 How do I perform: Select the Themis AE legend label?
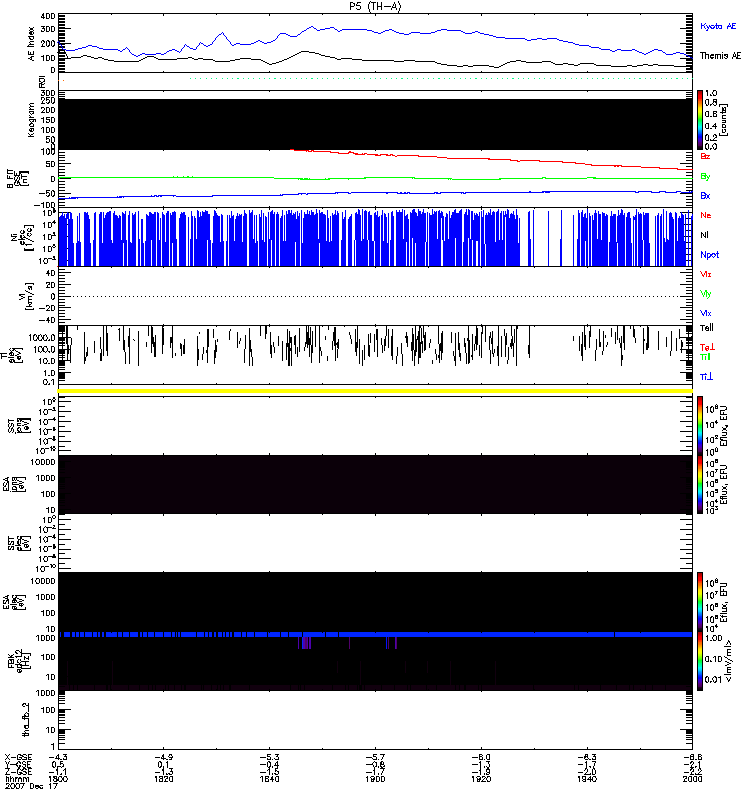(720, 56)
